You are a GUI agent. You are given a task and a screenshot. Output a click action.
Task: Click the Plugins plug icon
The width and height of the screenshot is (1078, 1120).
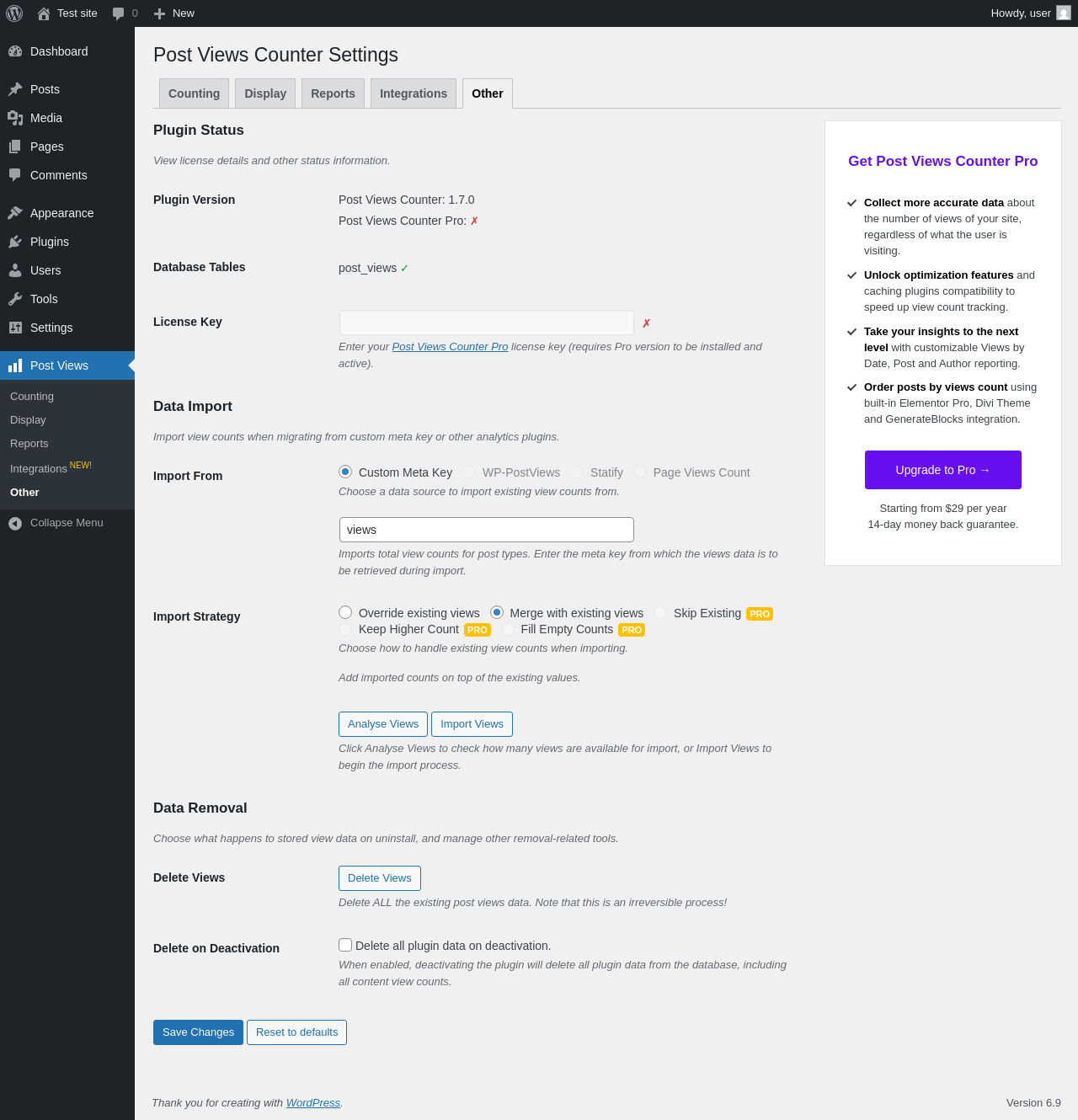click(15, 242)
